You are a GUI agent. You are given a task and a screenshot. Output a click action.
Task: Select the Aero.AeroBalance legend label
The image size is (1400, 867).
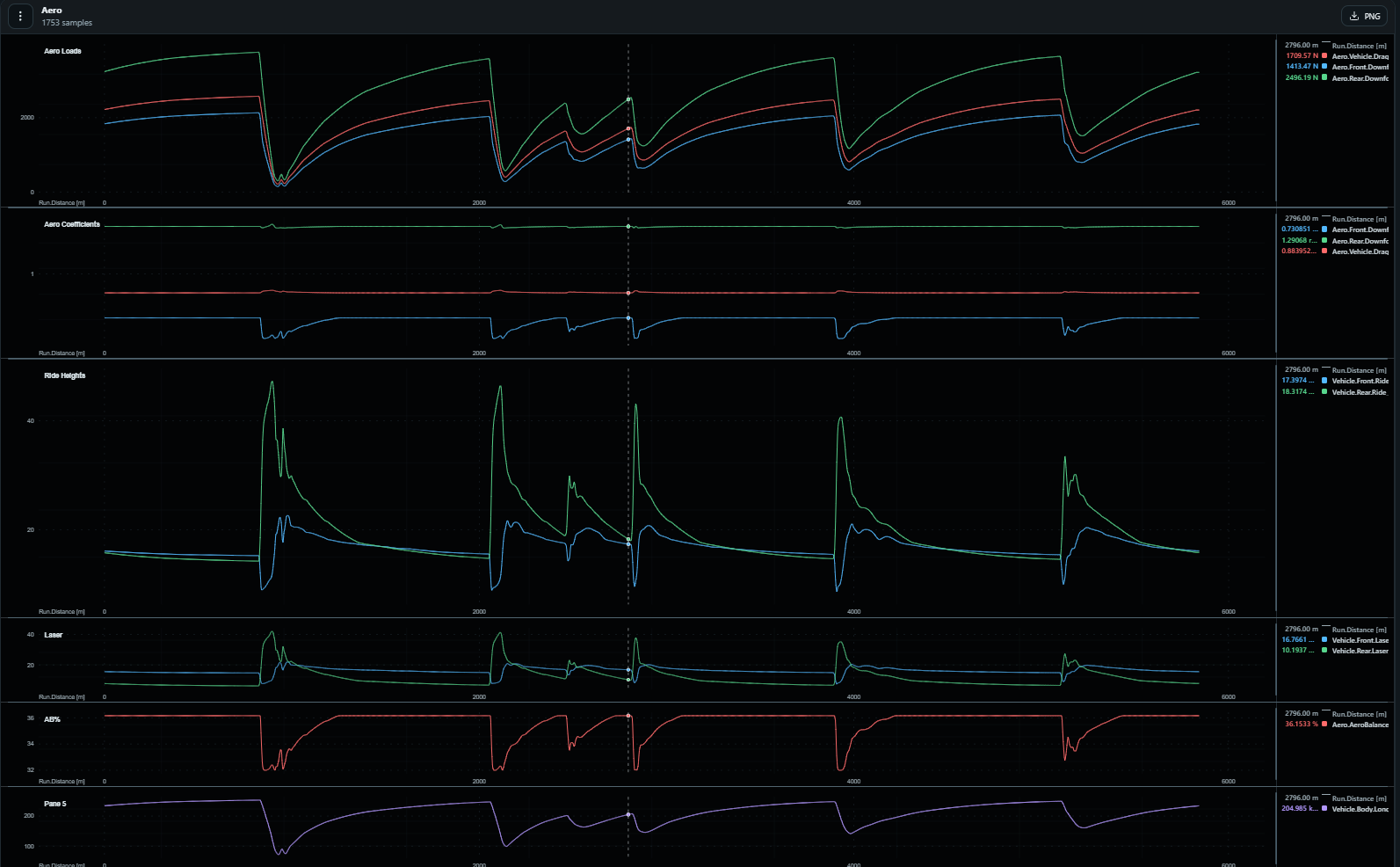(x=1360, y=725)
